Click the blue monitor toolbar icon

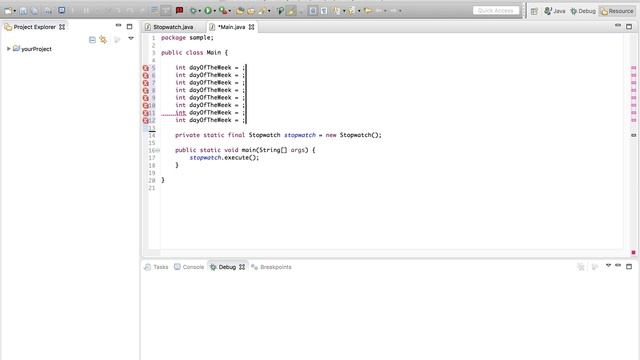(x=62, y=10)
